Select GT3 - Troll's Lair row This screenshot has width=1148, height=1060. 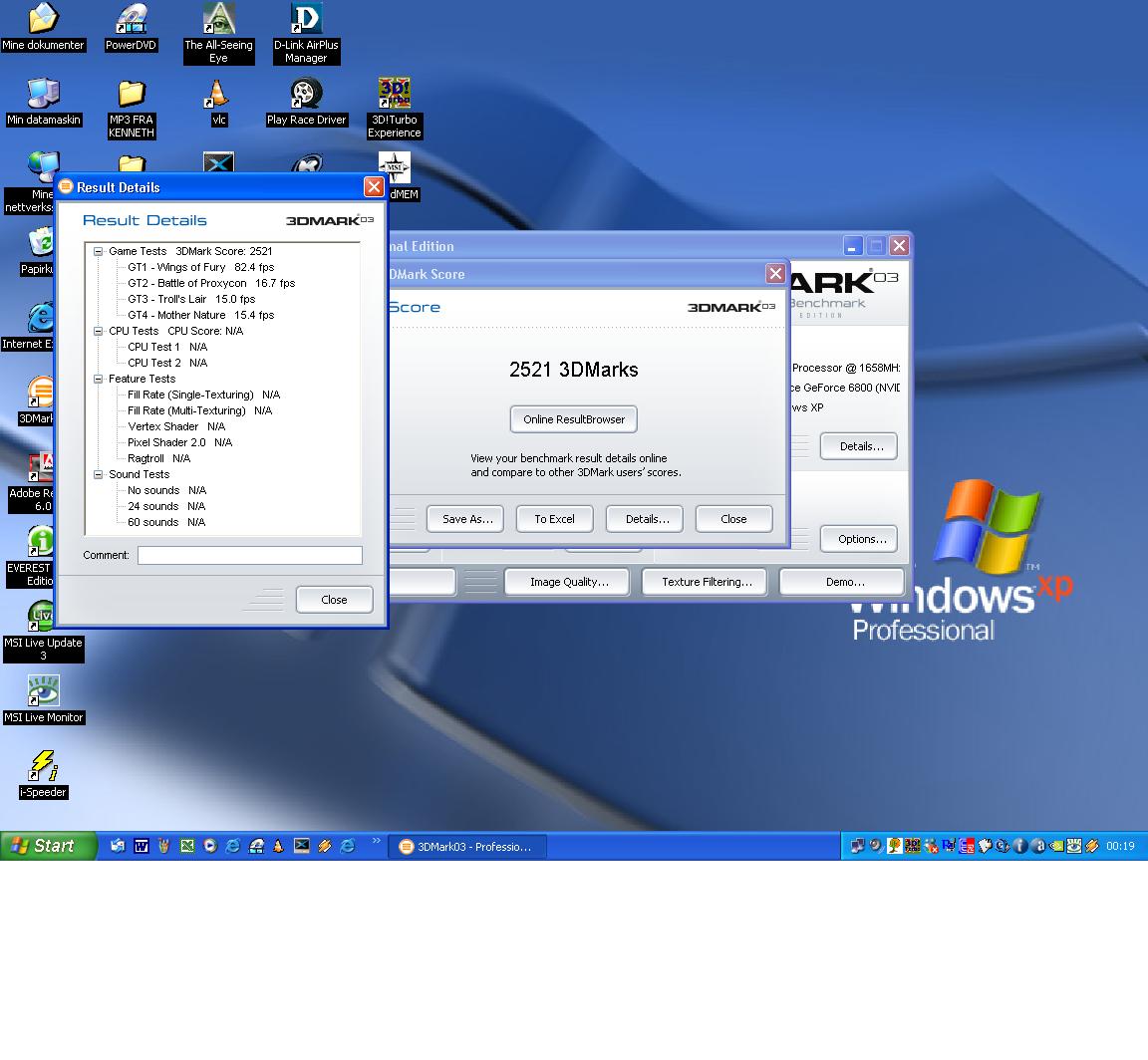(191, 299)
